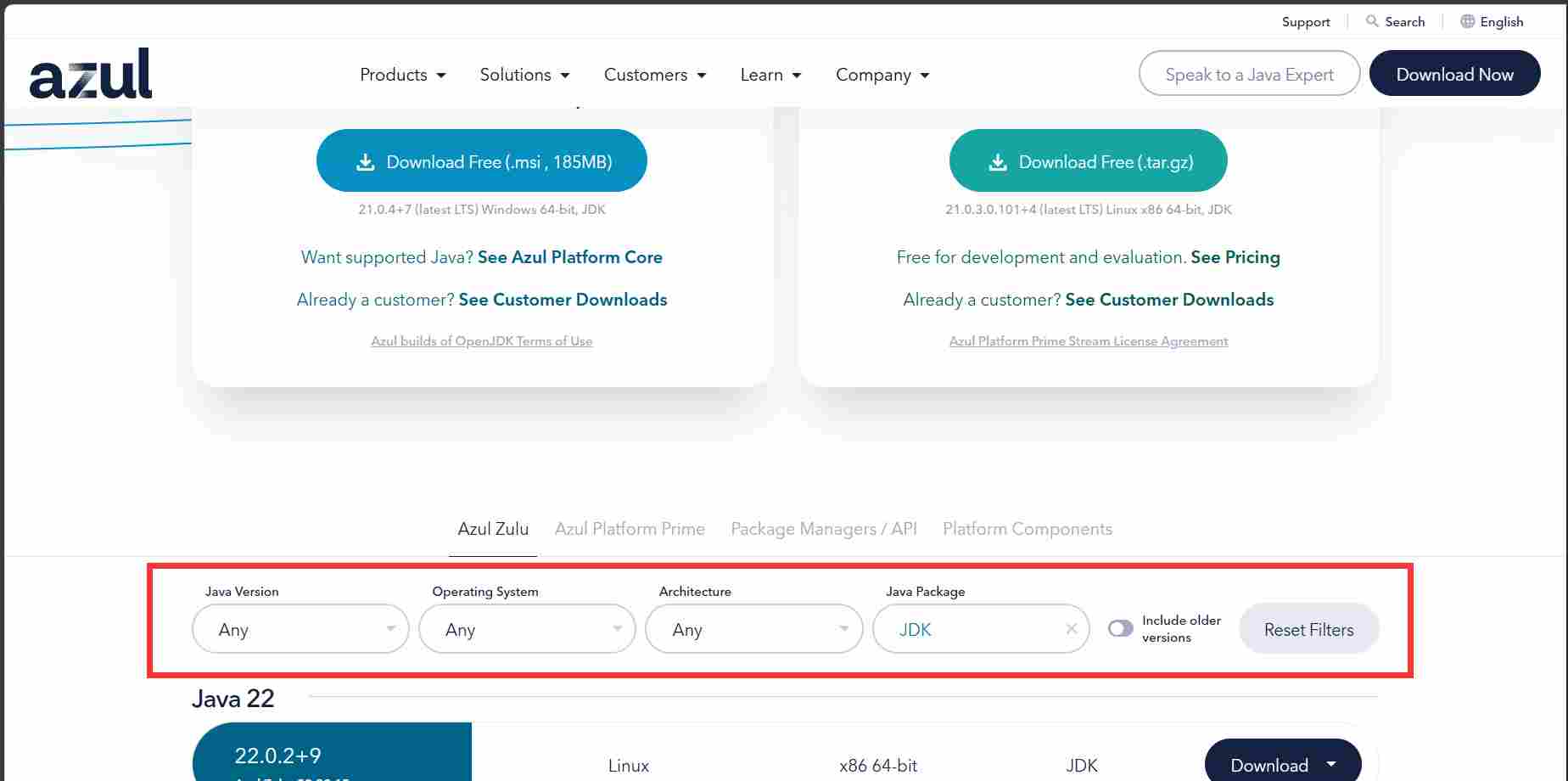Click the Download Now button
Screen dimensions: 1568x781
[1454, 74]
